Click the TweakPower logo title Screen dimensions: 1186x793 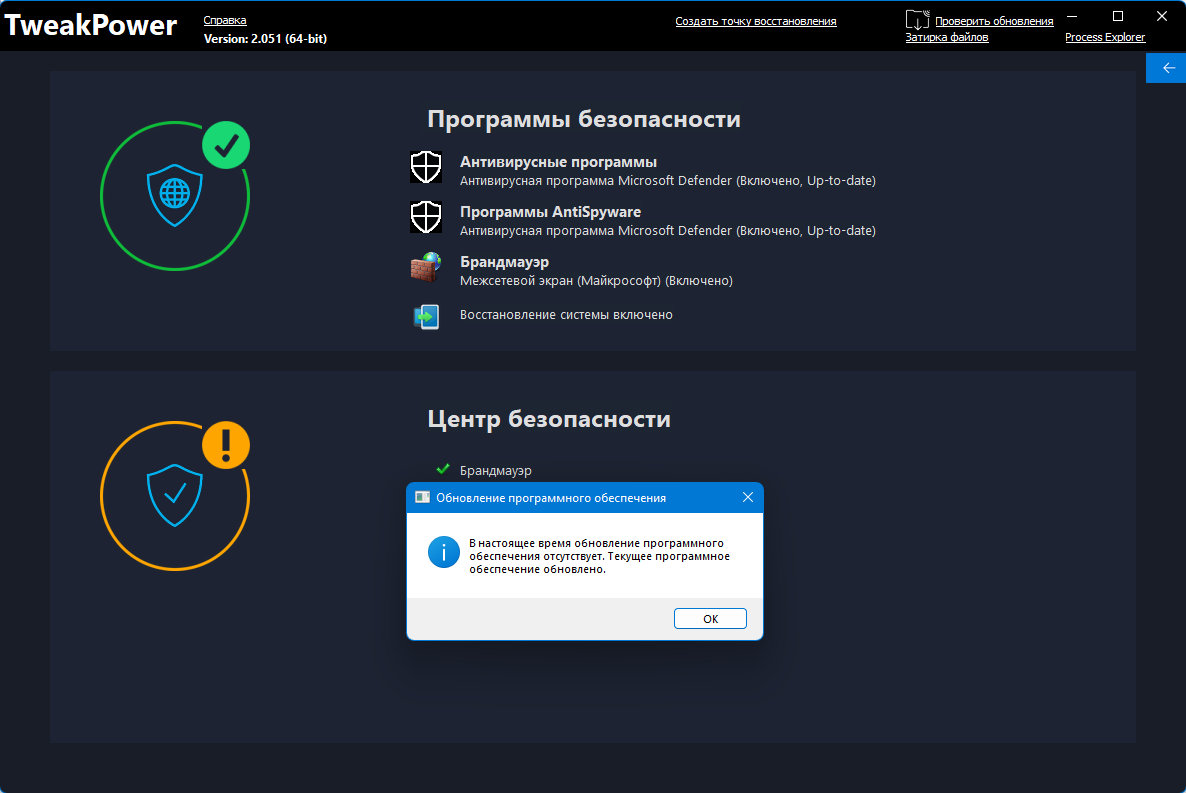pyautogui.click(x=91, y=25)
